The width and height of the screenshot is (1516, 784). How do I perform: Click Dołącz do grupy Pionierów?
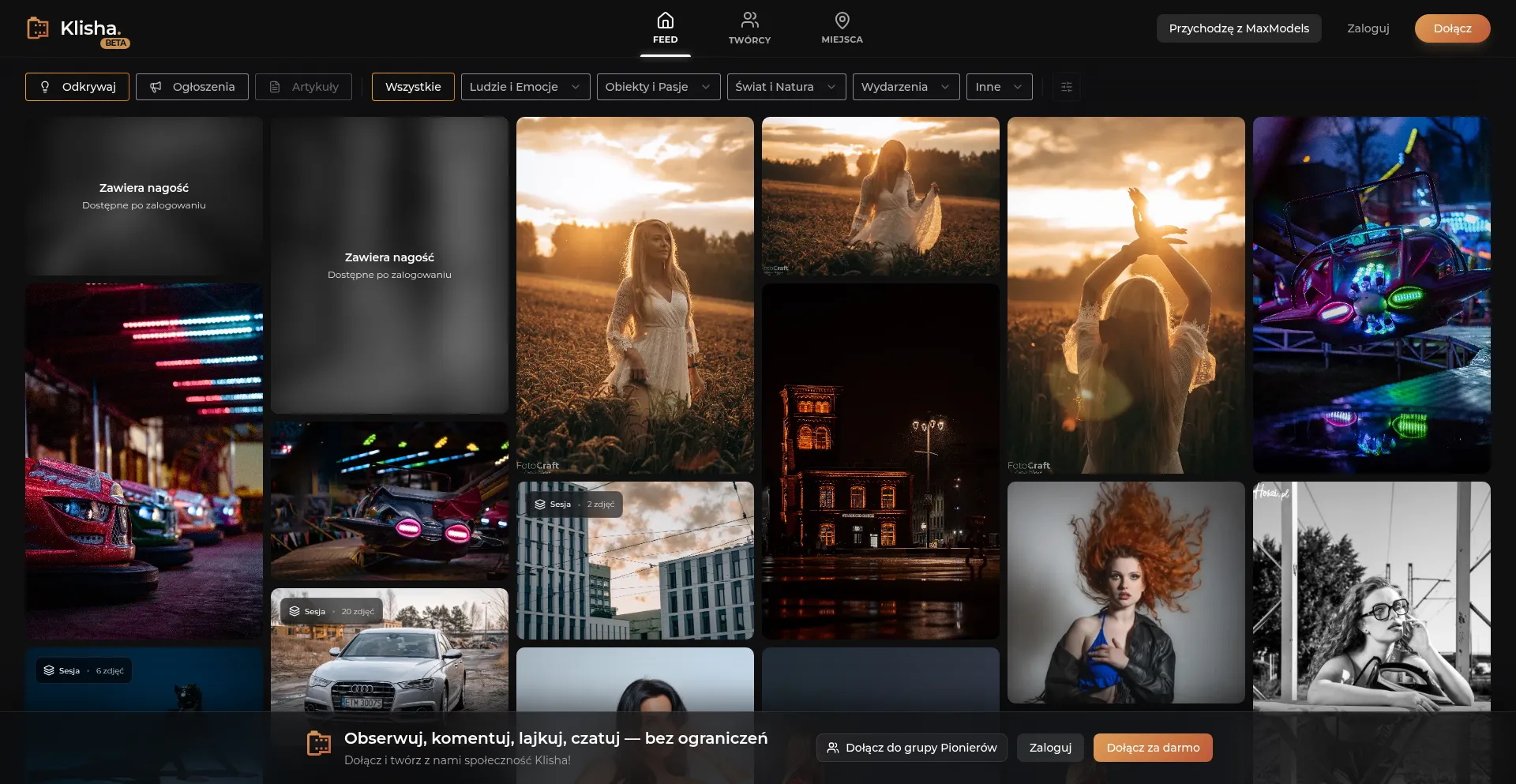911,748
